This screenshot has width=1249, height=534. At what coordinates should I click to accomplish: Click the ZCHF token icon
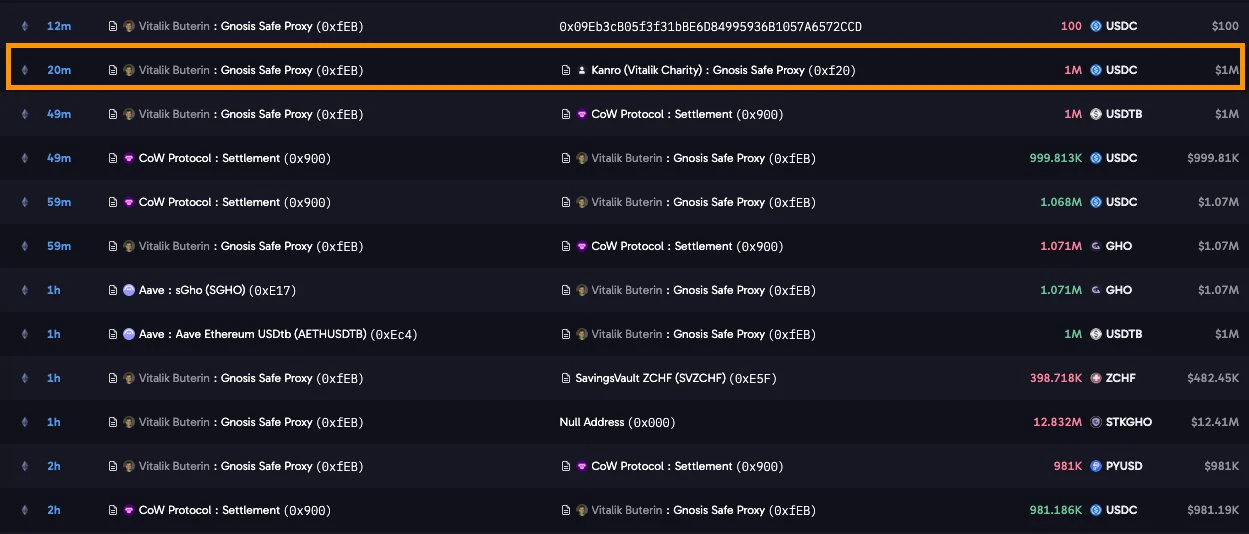[x=1096, y=378]
